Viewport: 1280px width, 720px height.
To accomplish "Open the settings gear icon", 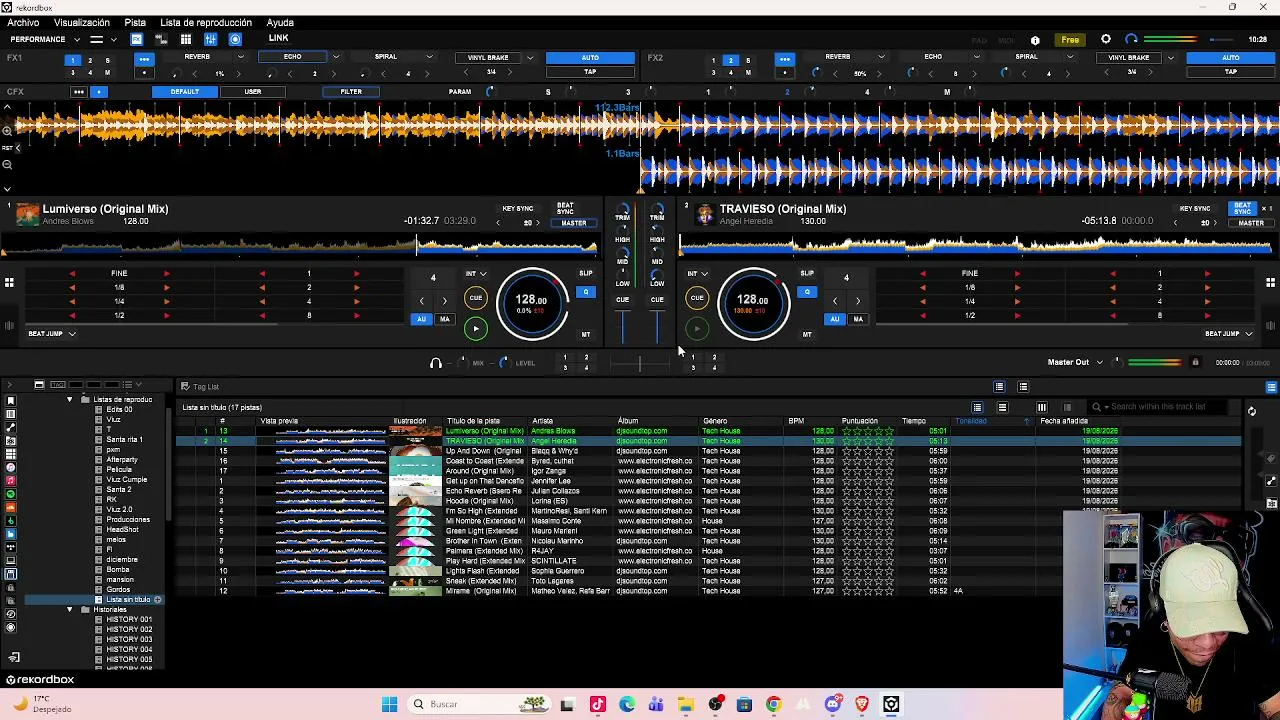I will 1106,39.
